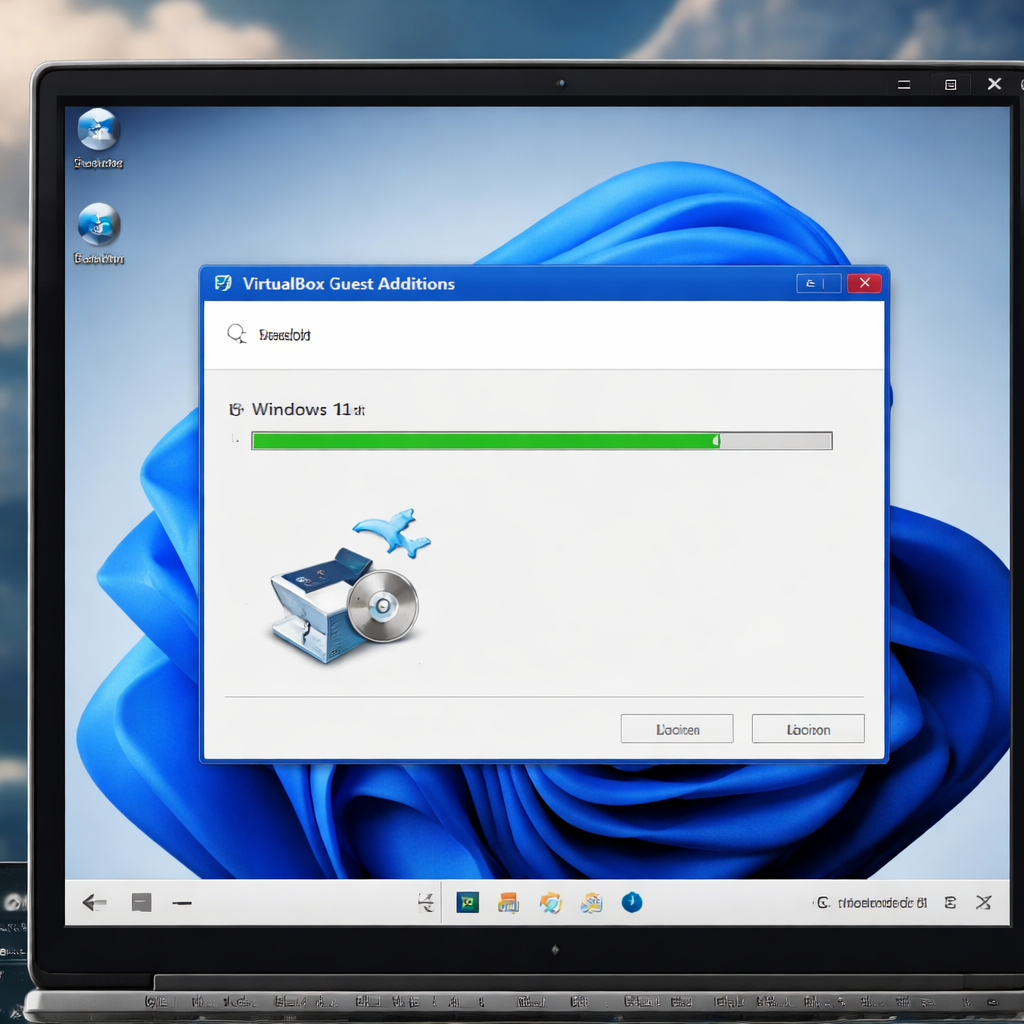Click the mouse integration icon in the taskbar
The width and height of the screenshot is (1024, 1024).
[425, 902]
